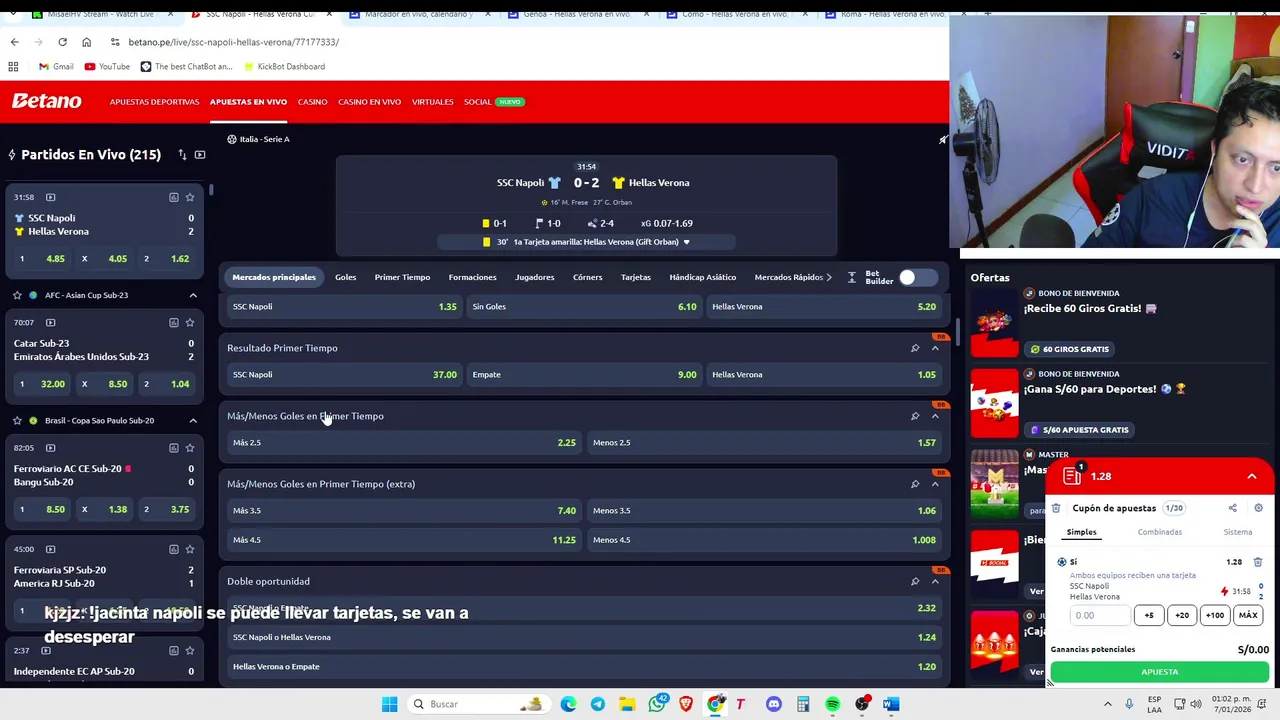Share the bet coupon
The height and width of the screenshot is (720, 1280).
(1233, 508)
